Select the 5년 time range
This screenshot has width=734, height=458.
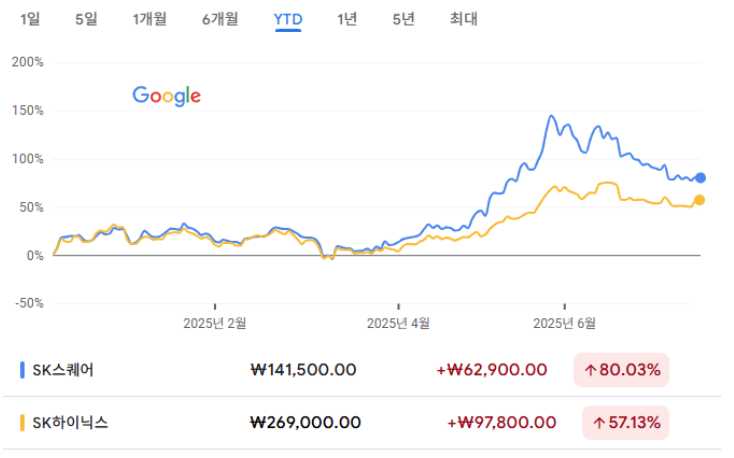coord(404,19)
